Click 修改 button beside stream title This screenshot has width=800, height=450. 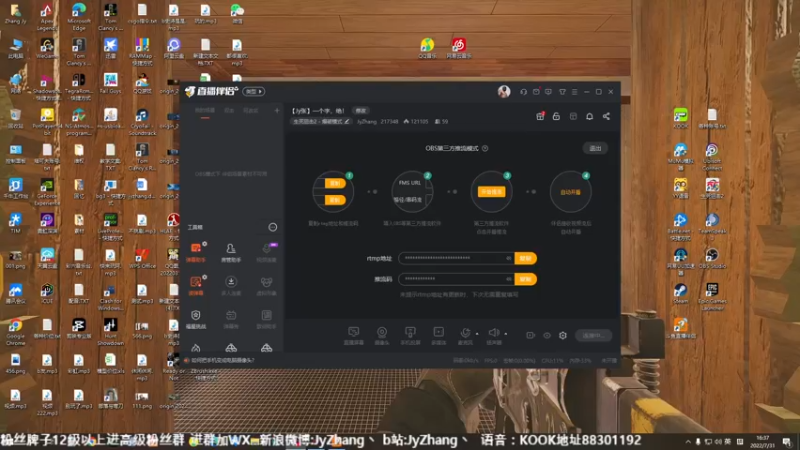[x=361, y=111]
